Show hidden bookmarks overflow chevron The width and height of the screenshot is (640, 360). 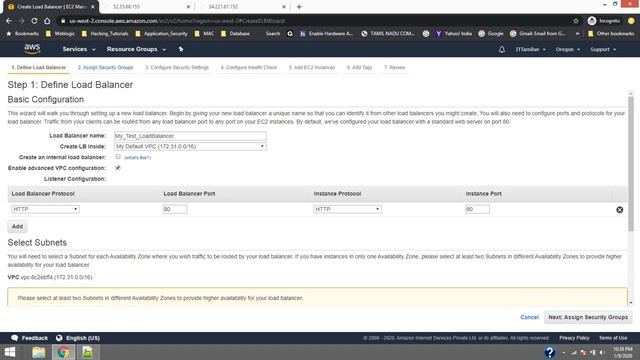578,33
